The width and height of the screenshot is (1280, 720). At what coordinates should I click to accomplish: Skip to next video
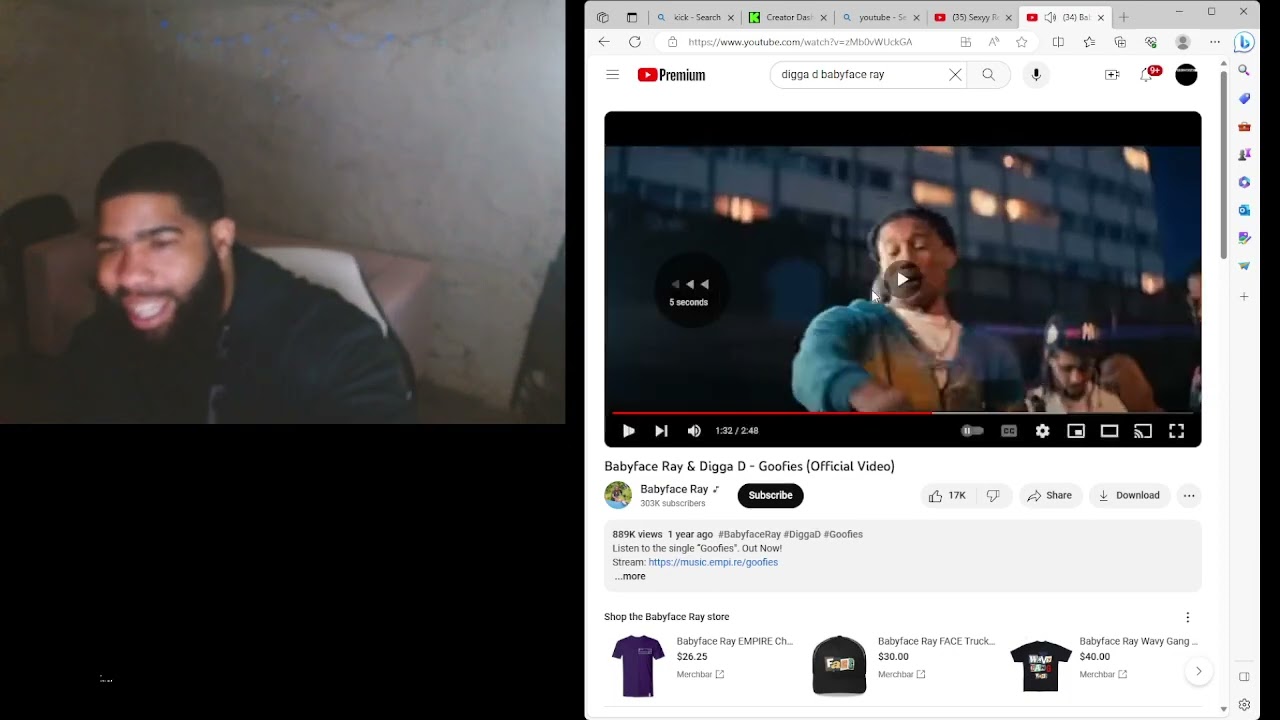(x=661, y=431)
